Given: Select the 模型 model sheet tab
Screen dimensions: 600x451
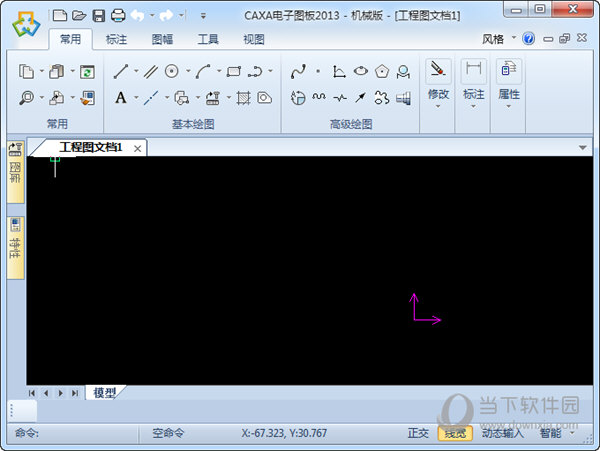Looking at the screenshot, I should [x=104, y=392].
